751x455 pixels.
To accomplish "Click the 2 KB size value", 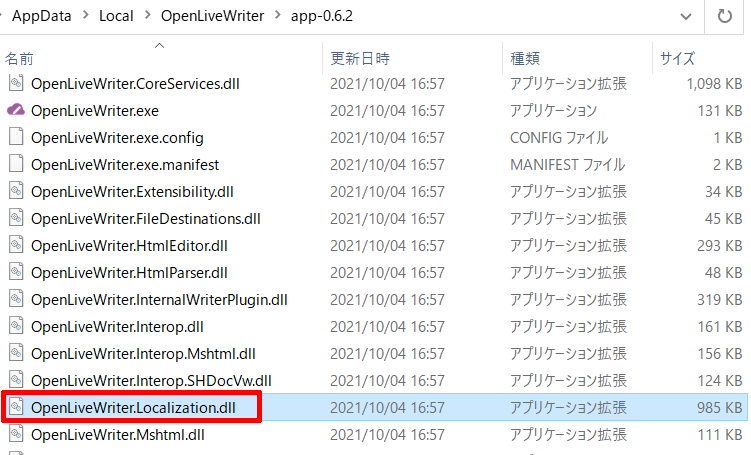I will [728, 165].
